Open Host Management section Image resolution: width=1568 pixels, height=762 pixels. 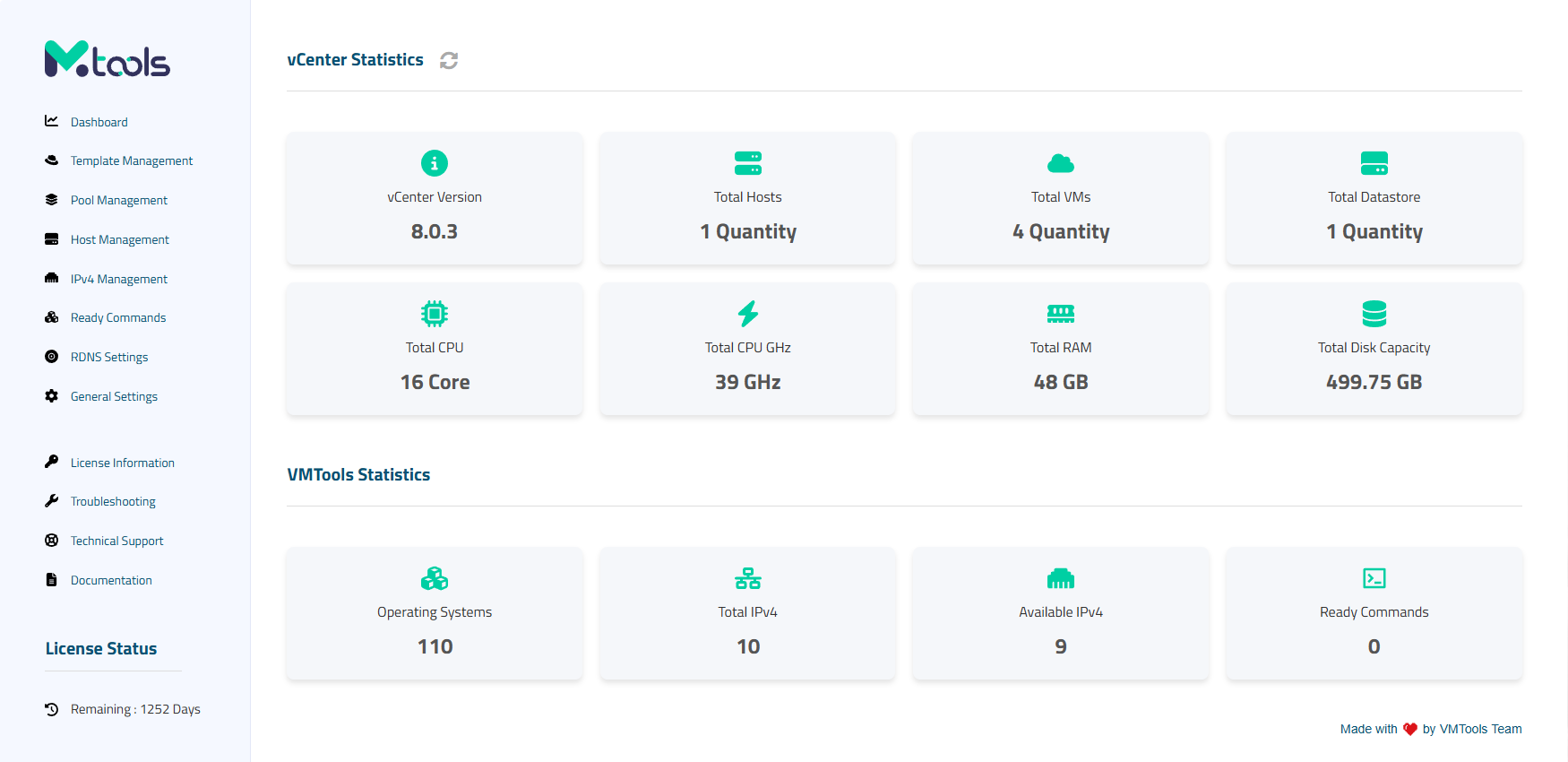point(120,239)
